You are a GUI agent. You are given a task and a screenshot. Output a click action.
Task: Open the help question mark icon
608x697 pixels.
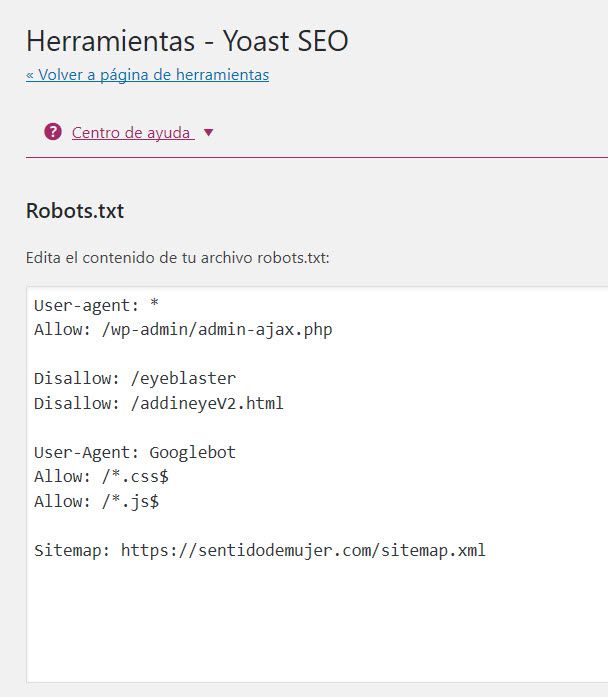pyautogui.click(x=53, y=132)
